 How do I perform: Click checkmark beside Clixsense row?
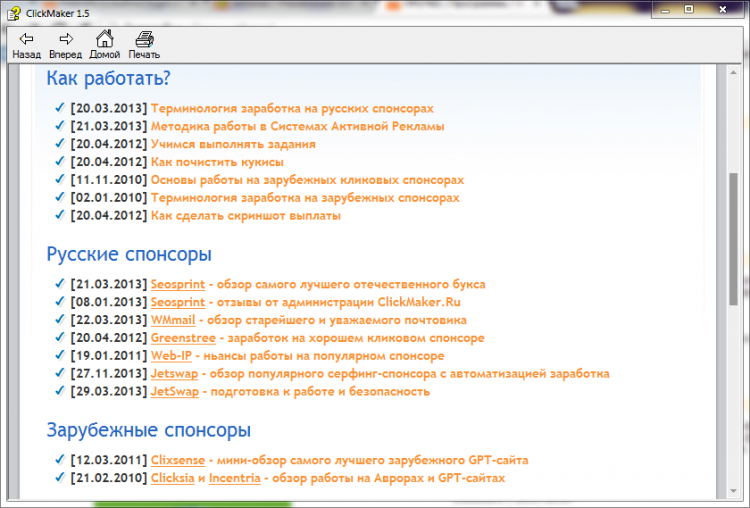pyautogui.click(x=60, y=459)
